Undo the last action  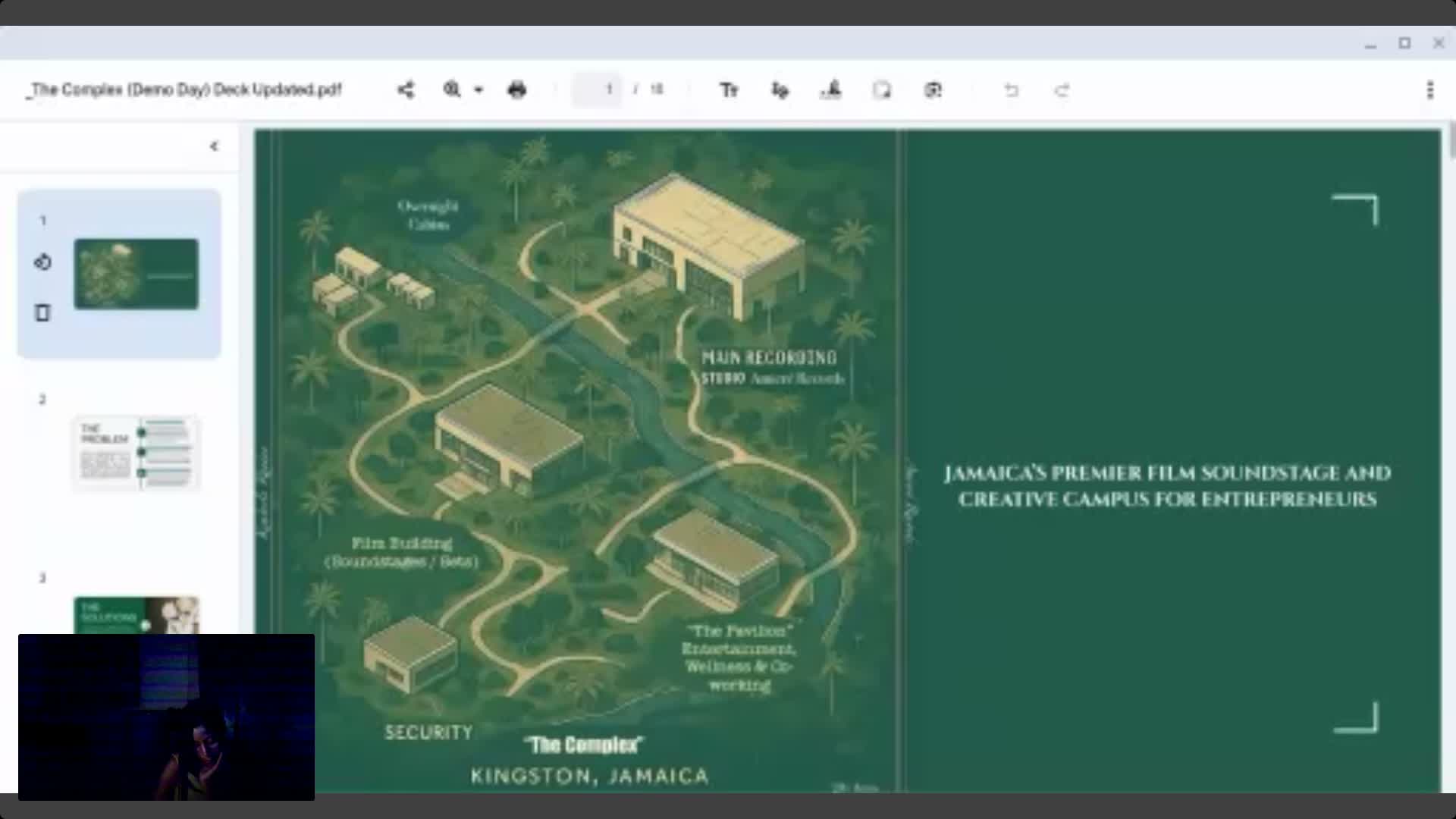click(1011, 90)
